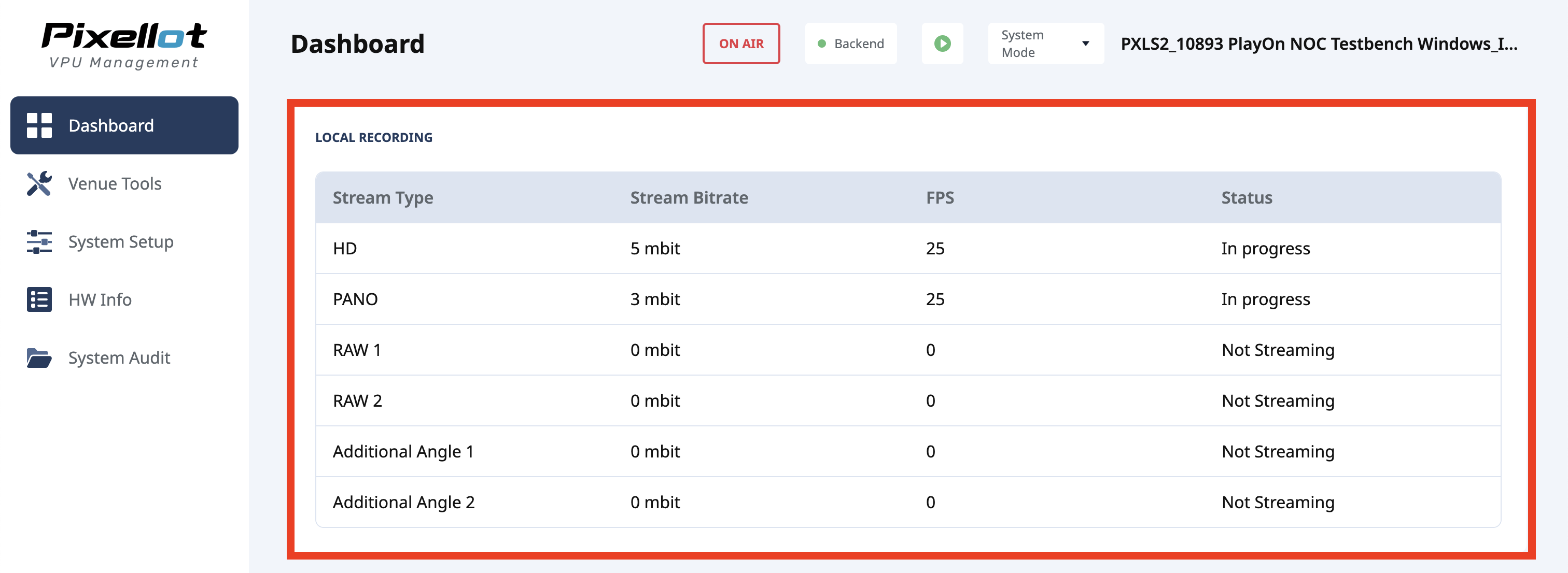
Task: Open the Venue Tools menu item
Action: pyautogui.click(x=115, y=184)
